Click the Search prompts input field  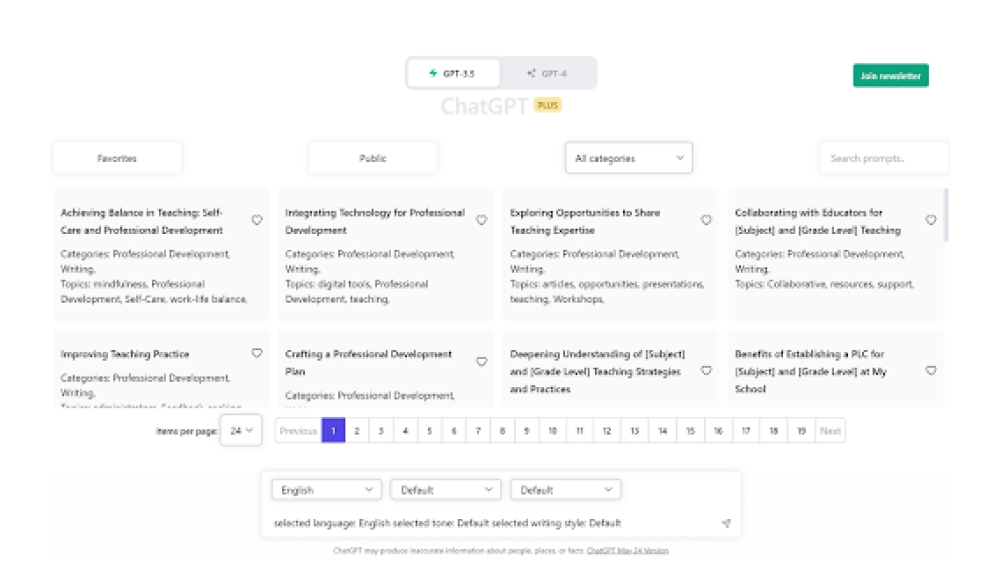tap(884, 158)
